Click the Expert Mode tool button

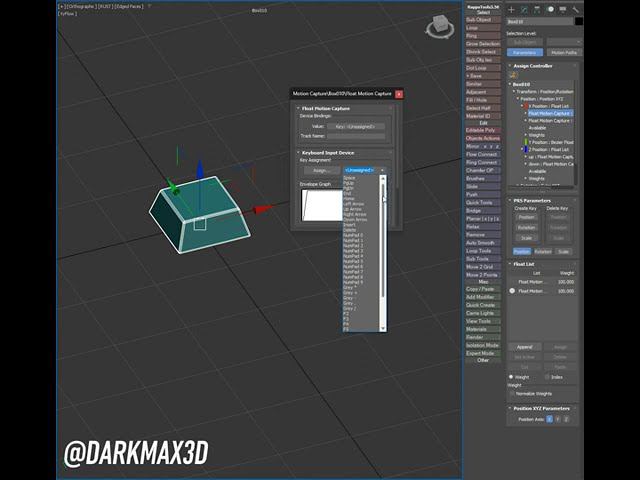[x=483, y=353]
